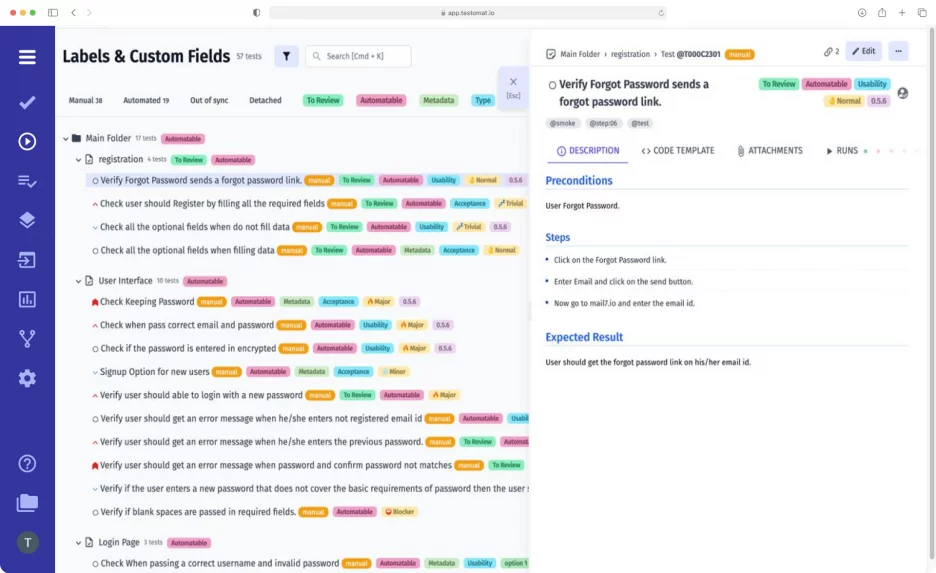936x573 pixels.
Task: Click the filter funnel button
Action: tap(286, 56)
